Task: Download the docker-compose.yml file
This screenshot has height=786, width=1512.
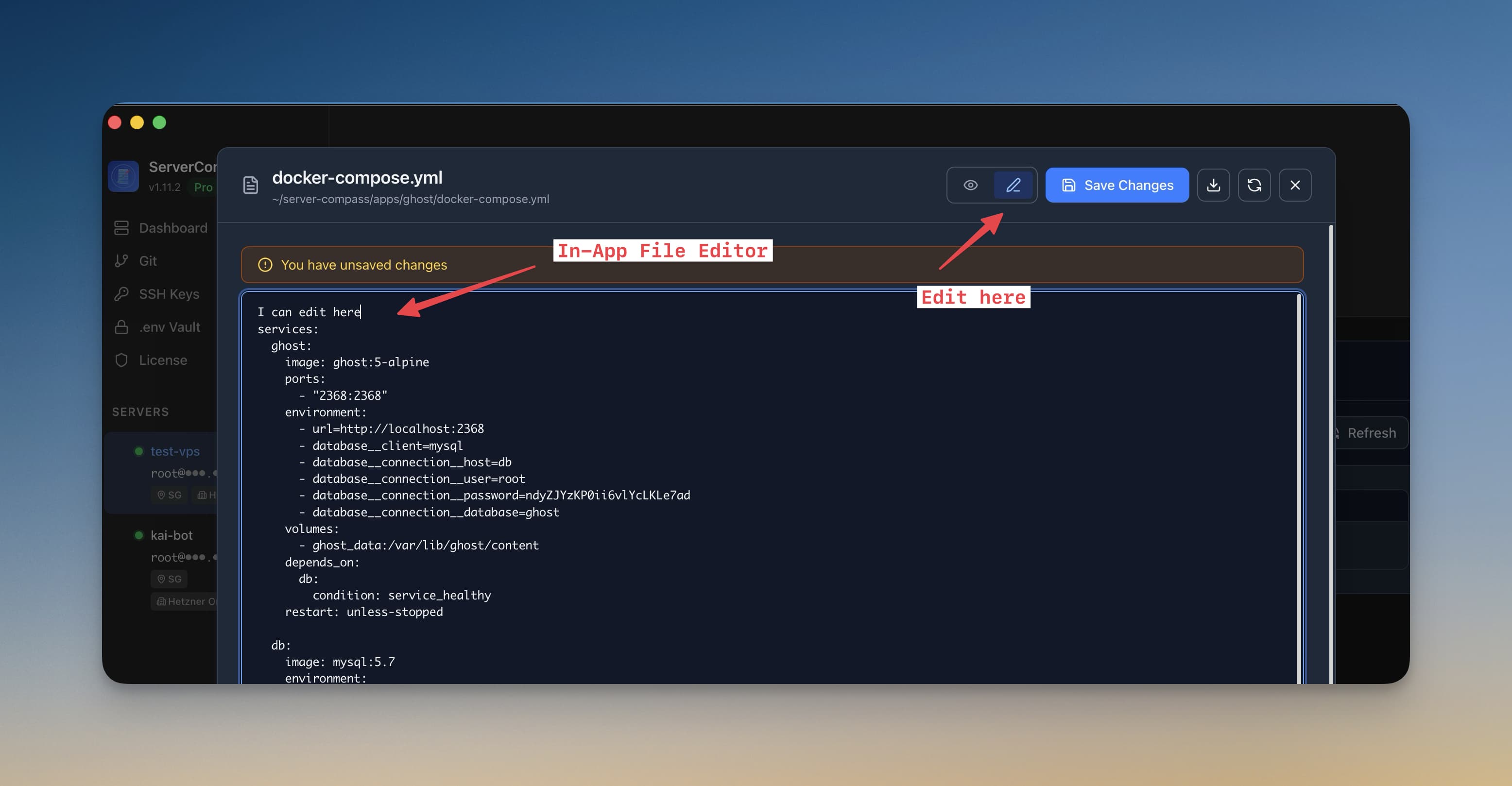Action: point(1213,185)
